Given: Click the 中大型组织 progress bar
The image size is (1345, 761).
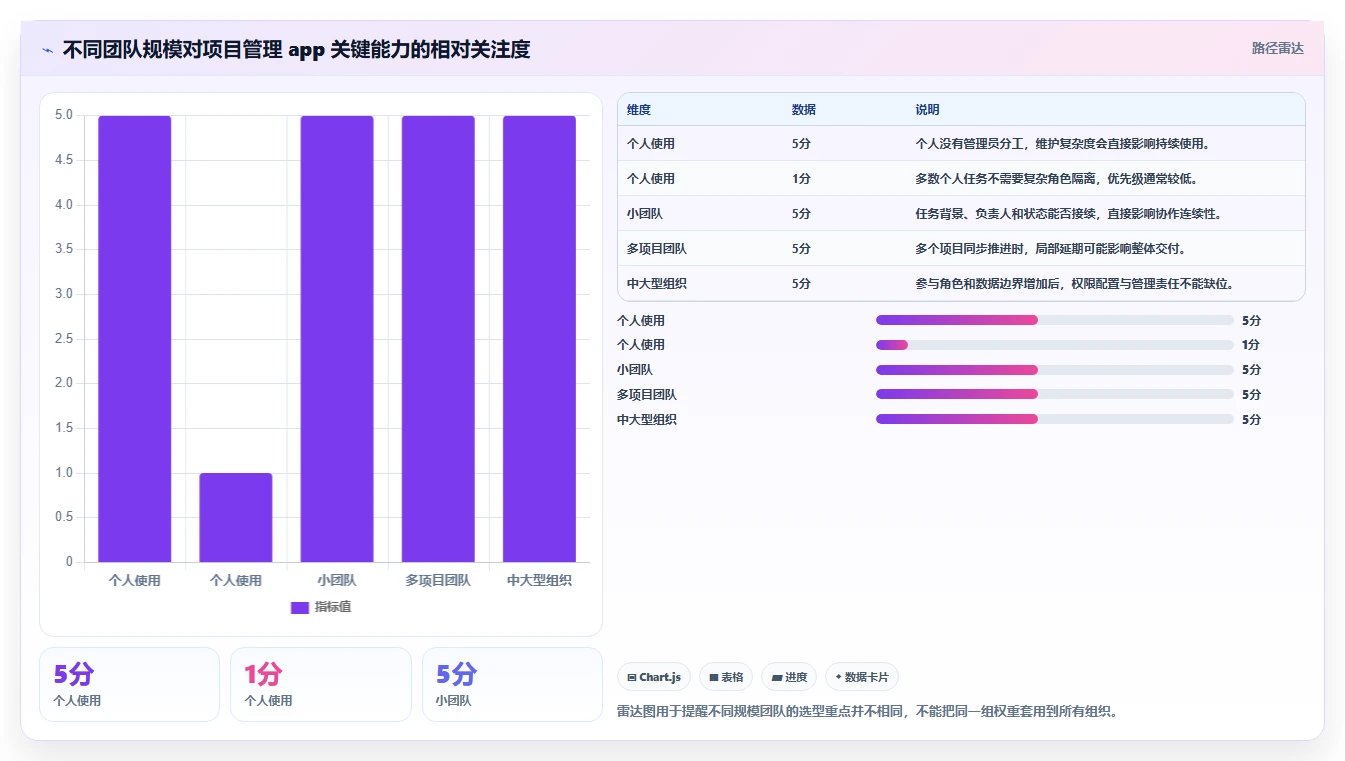Looking at the screenshot, I should pyautogui.click(x=1055, y=420).
